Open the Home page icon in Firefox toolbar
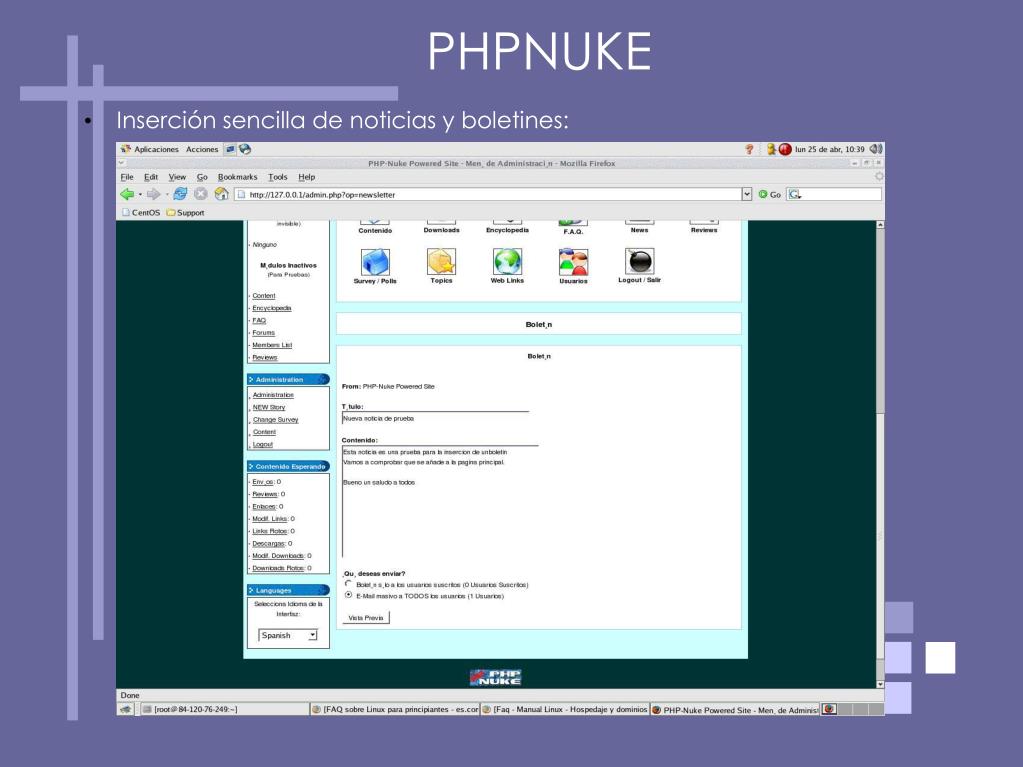This screenshot has width=1023, height=767. pos(221,194)
